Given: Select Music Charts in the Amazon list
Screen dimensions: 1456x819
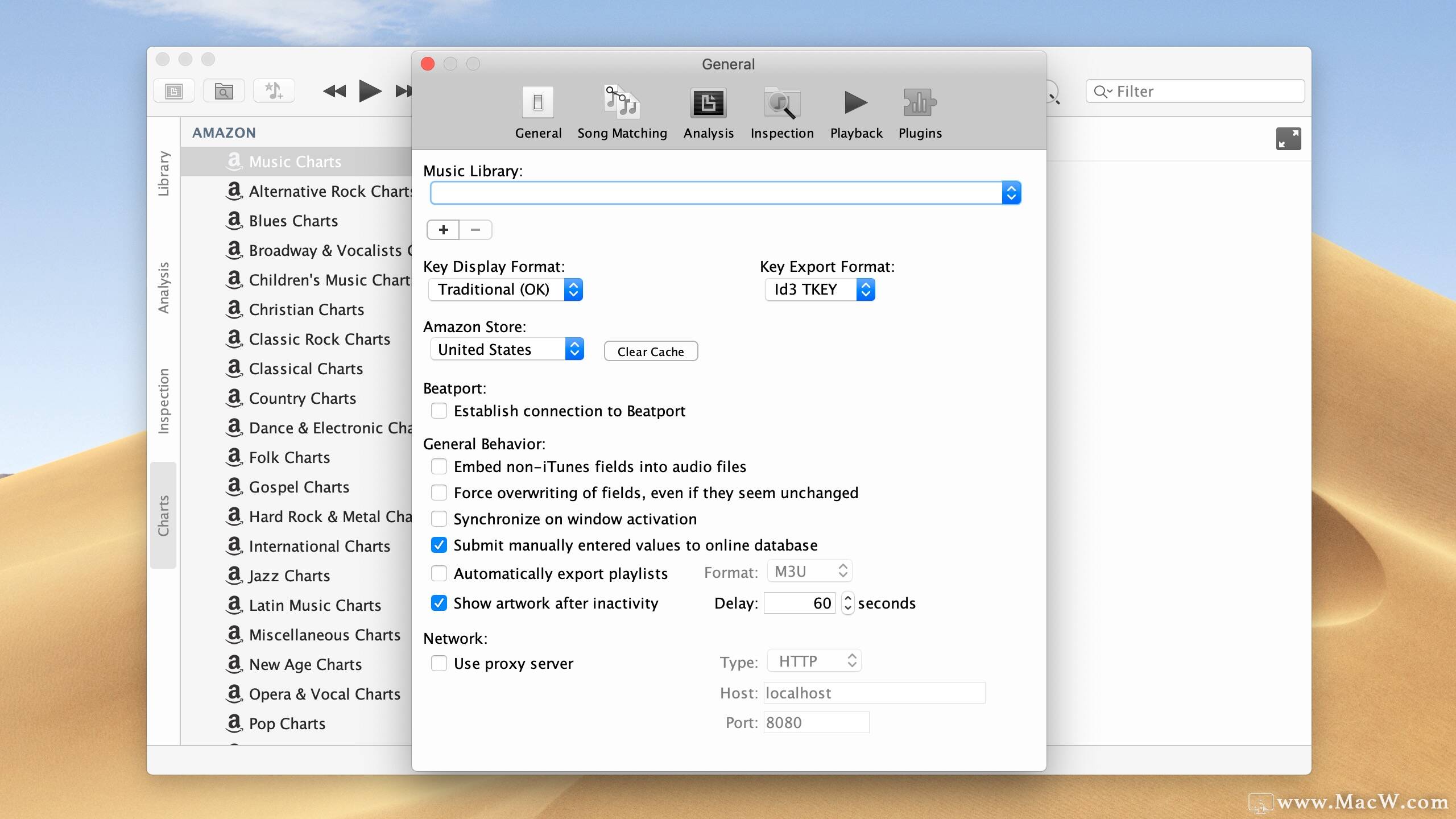Looking at the screenshot, I should point(296,162).
